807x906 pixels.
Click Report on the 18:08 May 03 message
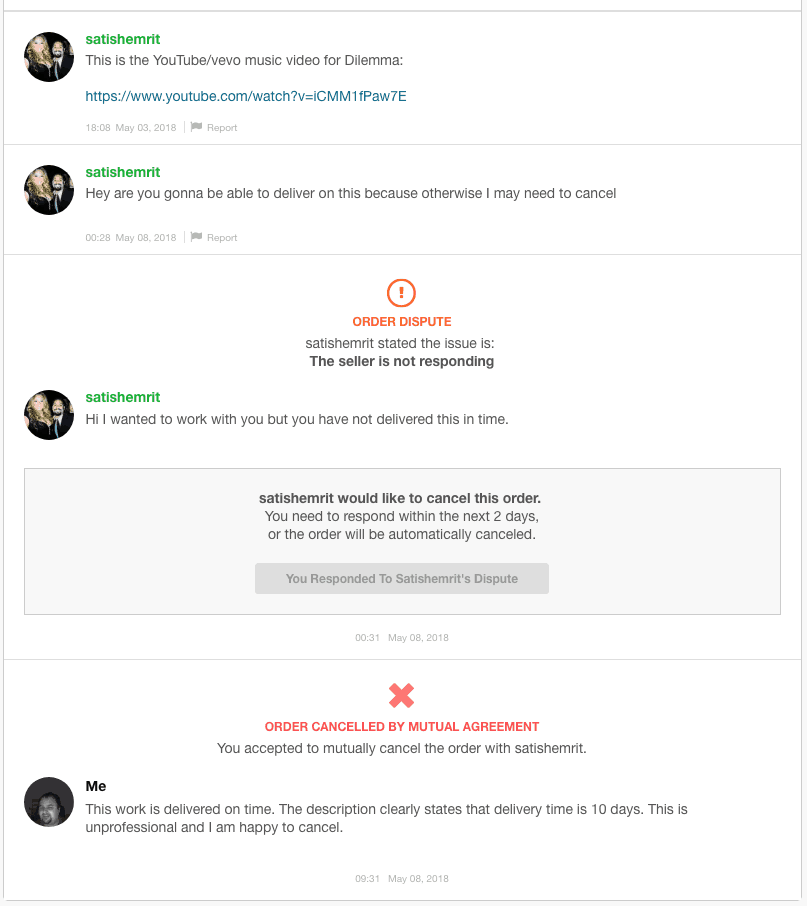tap(222, 128)
